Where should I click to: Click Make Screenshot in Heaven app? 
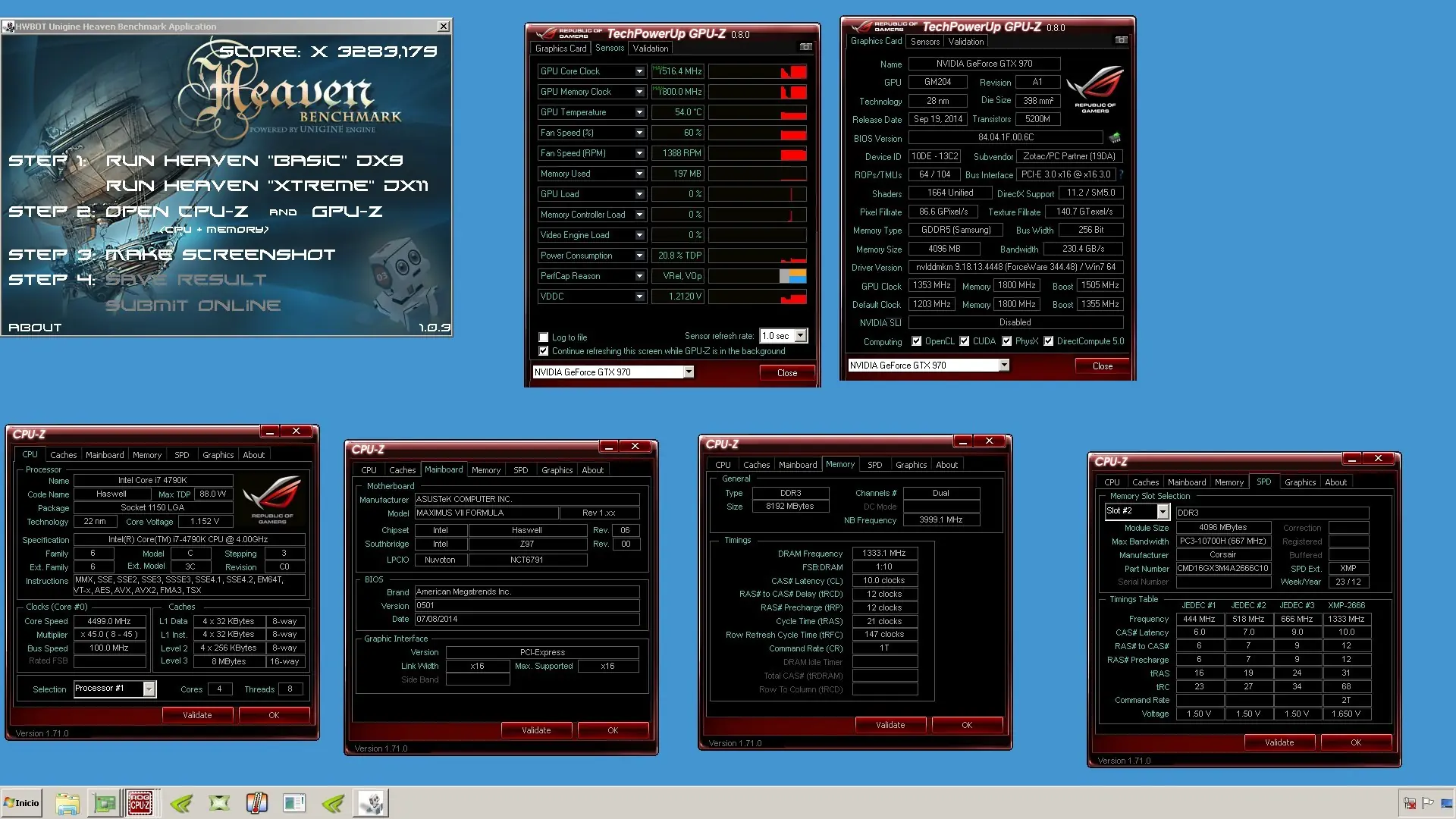point(221,255)
